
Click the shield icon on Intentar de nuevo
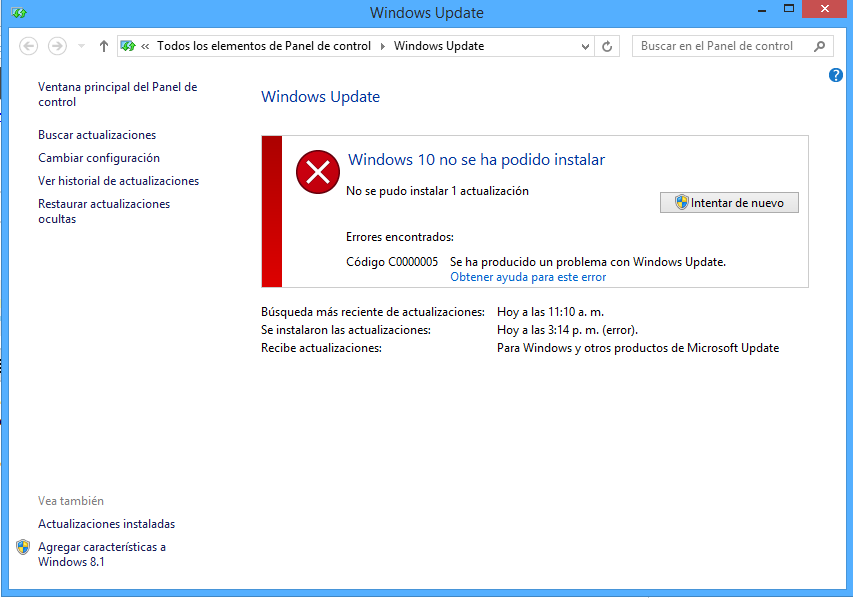(682, 202)
